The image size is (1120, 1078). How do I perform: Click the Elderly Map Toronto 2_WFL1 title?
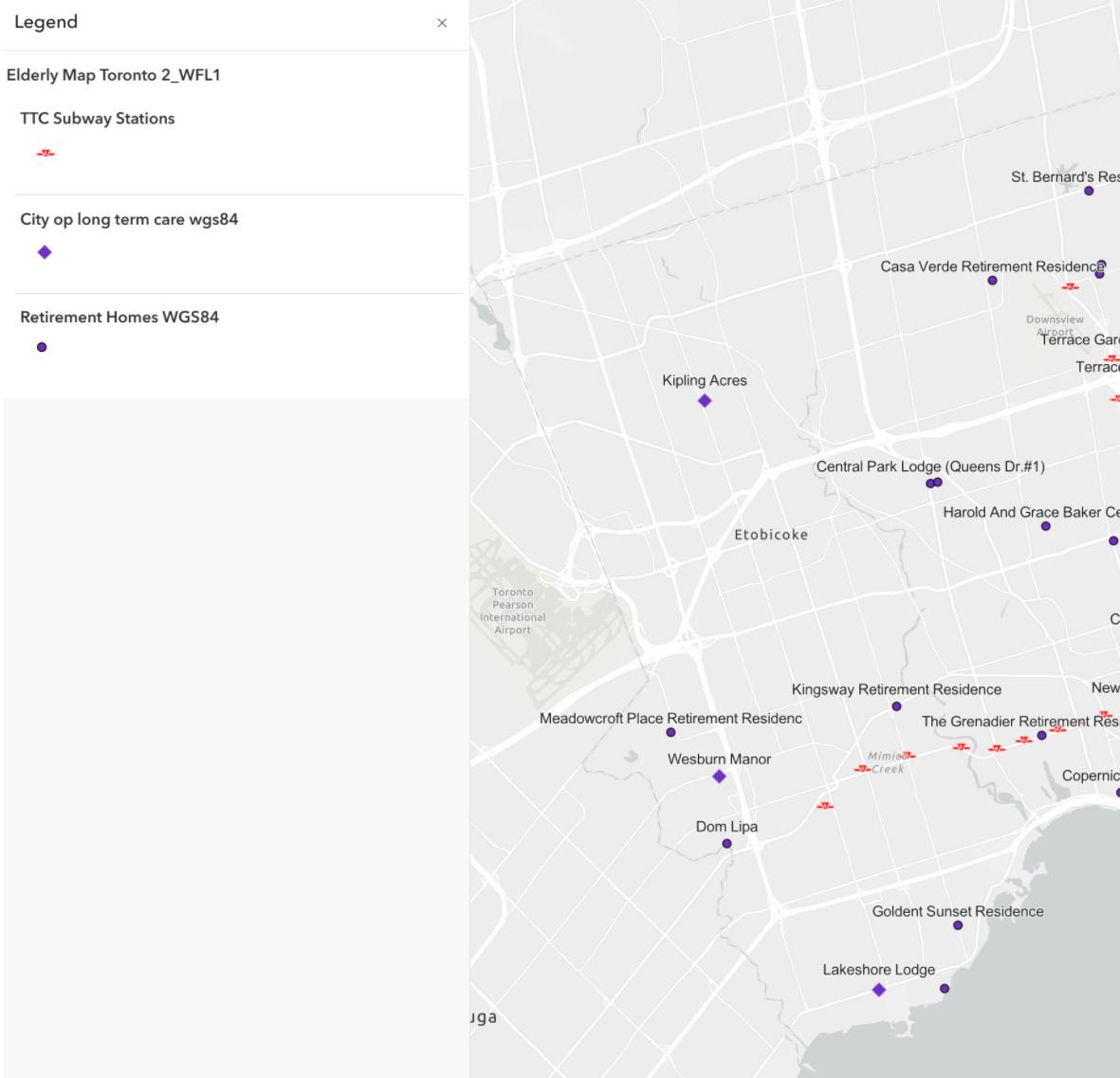pos(113,75)
